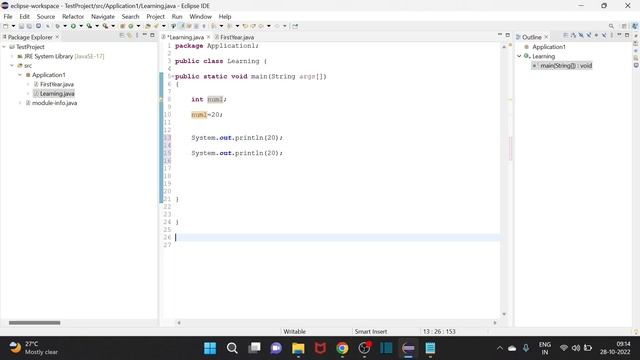Open the Run menu
640x360 pixels.
pyautogui.click(x=177, y=16)
